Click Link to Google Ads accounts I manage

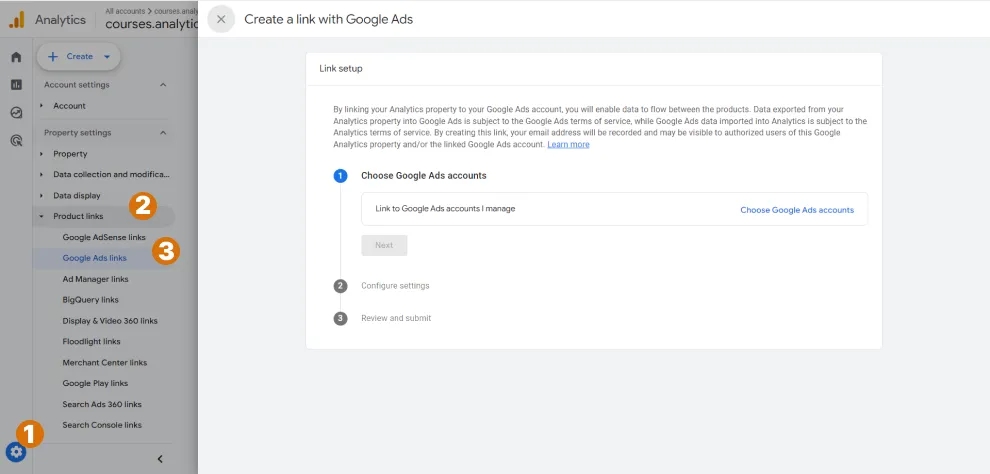click(445, 208)
